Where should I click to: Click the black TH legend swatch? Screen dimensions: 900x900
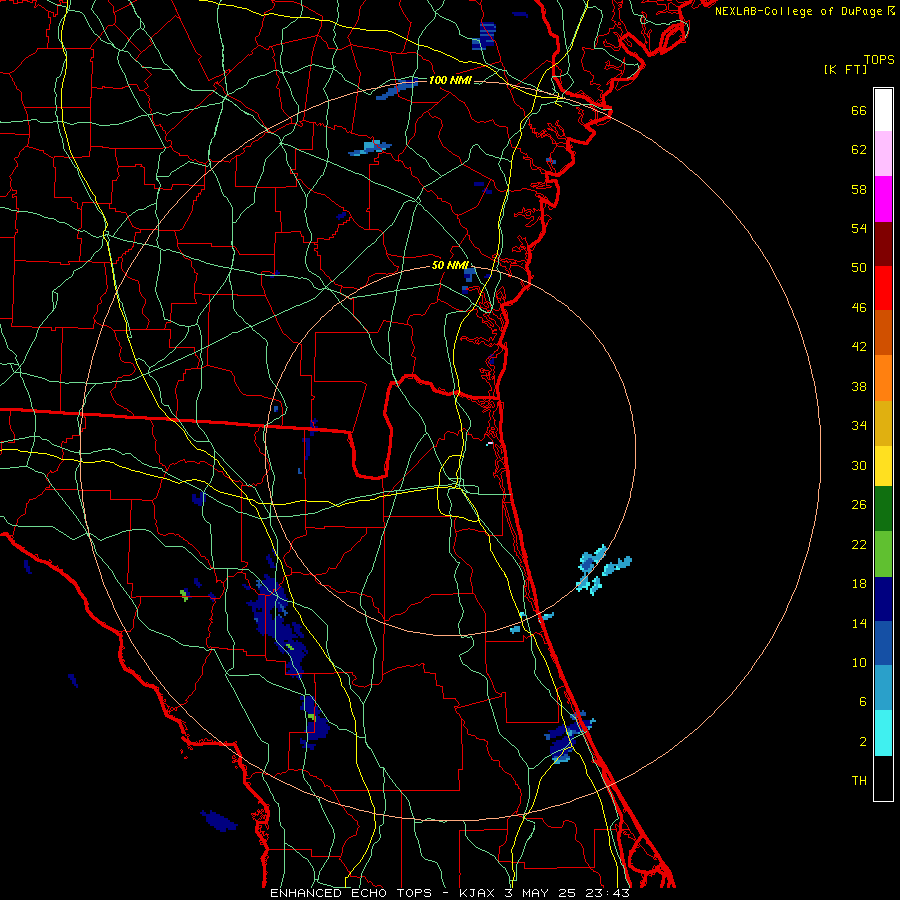click(883, 778)
